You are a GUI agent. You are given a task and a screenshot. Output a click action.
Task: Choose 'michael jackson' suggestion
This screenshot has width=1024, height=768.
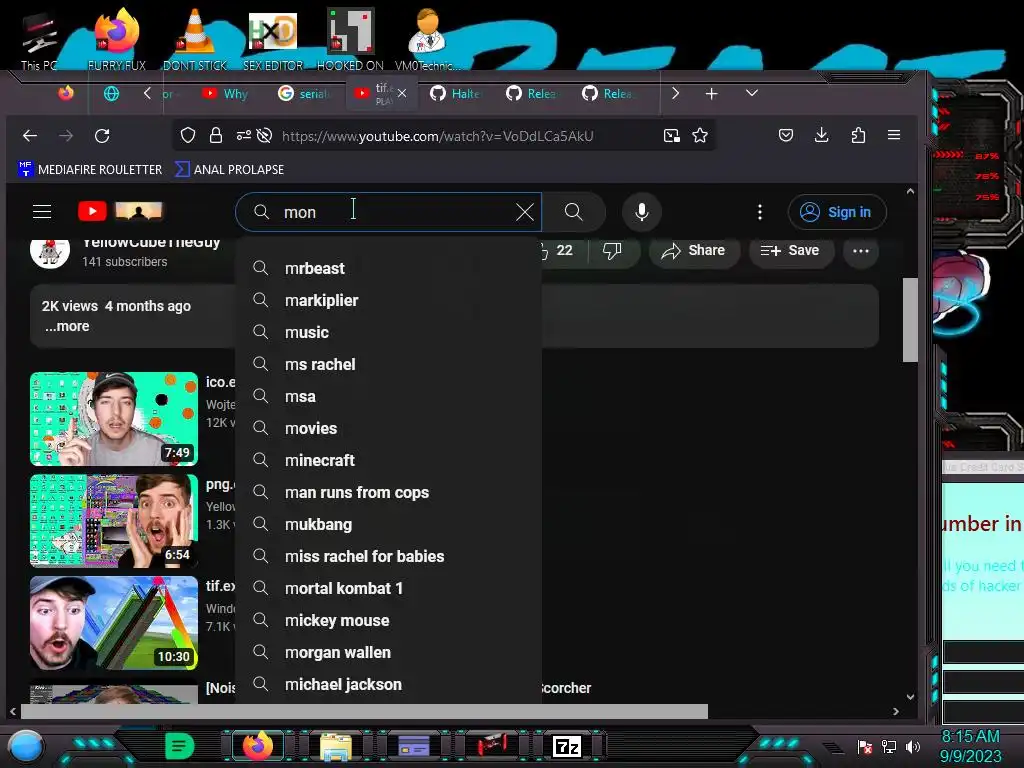(x=388, y=684)
